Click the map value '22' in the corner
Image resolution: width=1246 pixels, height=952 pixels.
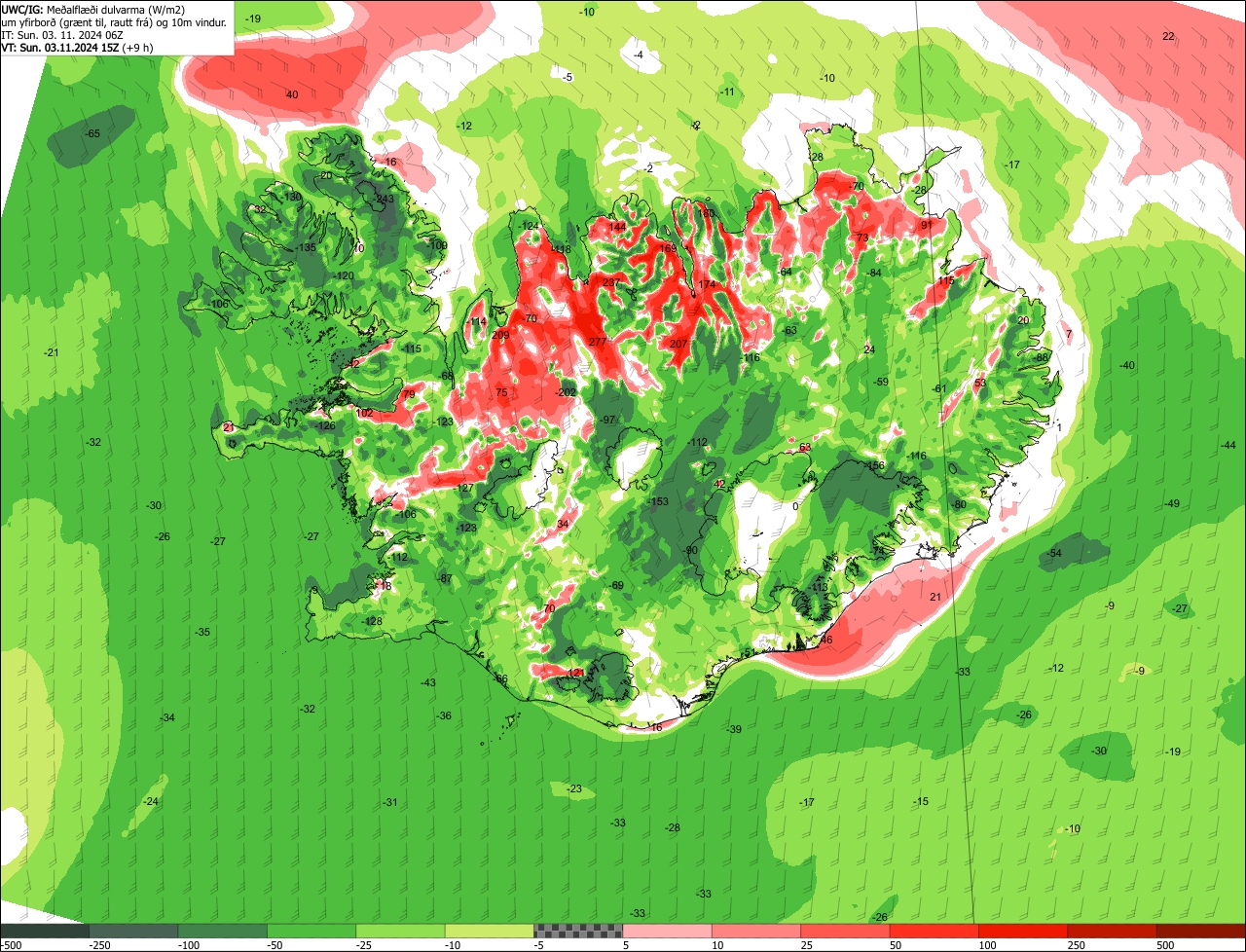click(1168, 36)
